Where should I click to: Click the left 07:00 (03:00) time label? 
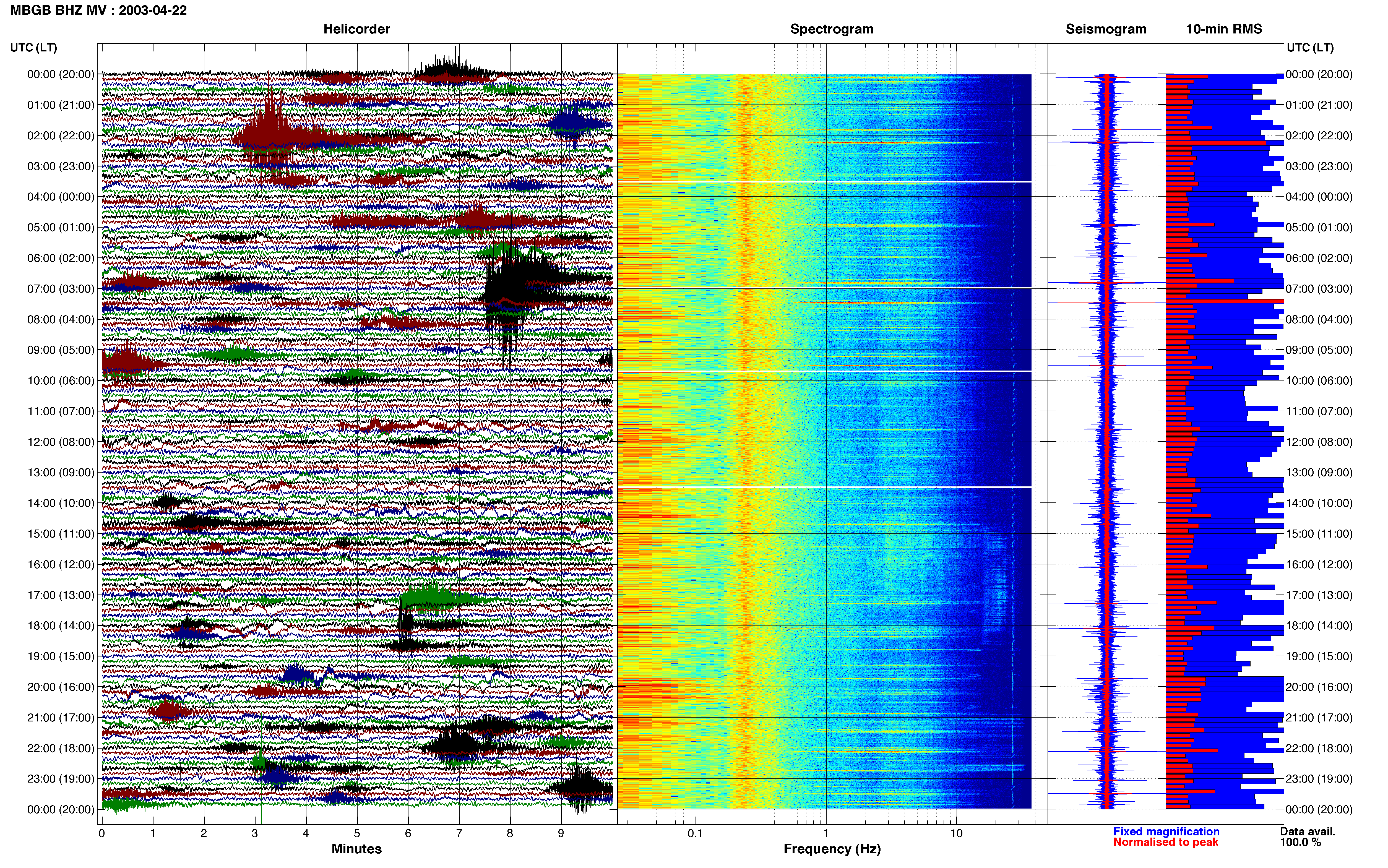(61, 289)
